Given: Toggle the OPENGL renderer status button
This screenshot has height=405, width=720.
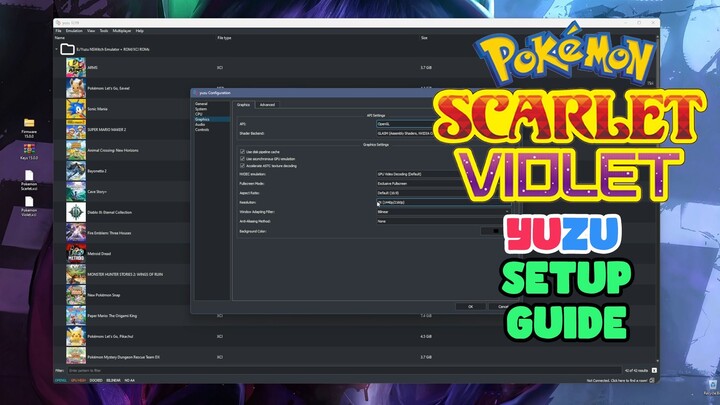Looking at the screenshot, I should pyautogui.click(x=61, y=380).
